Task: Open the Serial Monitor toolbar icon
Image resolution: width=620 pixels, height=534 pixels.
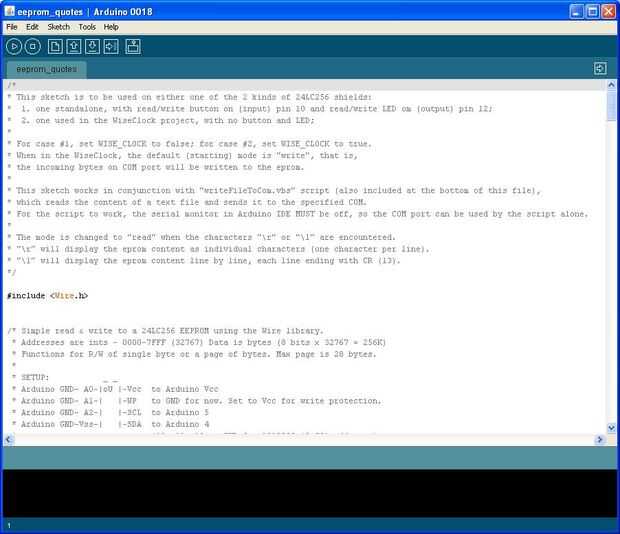Action: (x=133, y=47)
